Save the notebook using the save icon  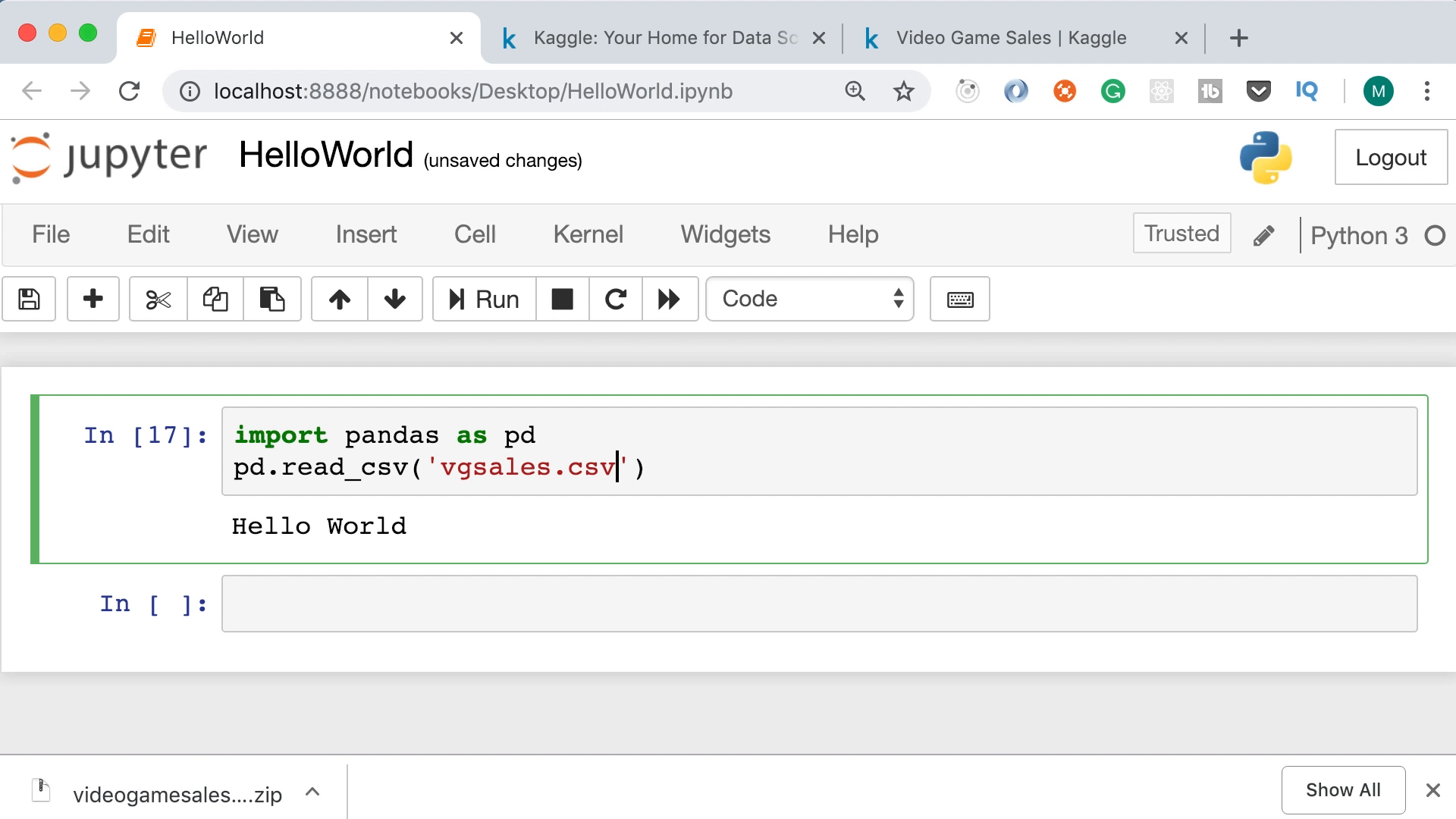click(x=29, y=299)
